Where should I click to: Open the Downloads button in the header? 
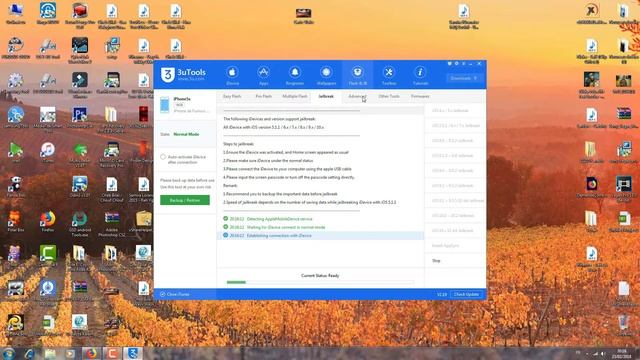point(464,78)
